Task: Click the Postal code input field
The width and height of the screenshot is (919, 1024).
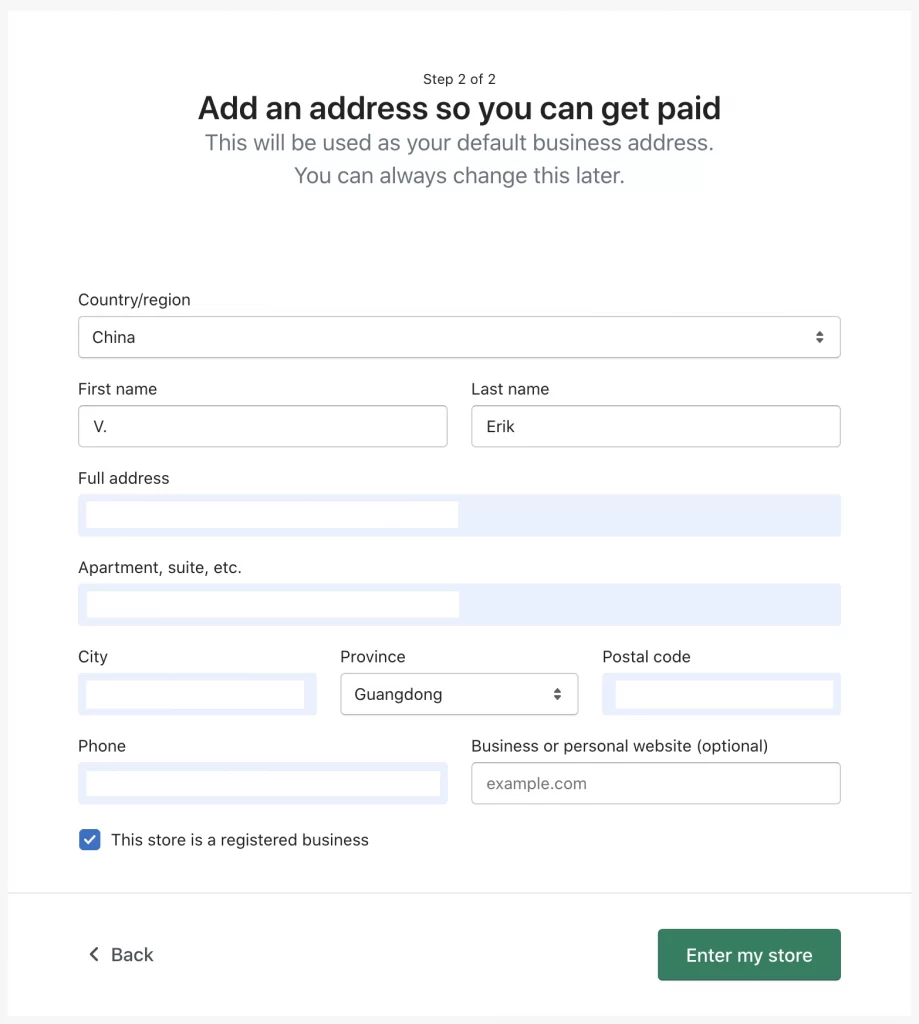Action: click(721, 694)
